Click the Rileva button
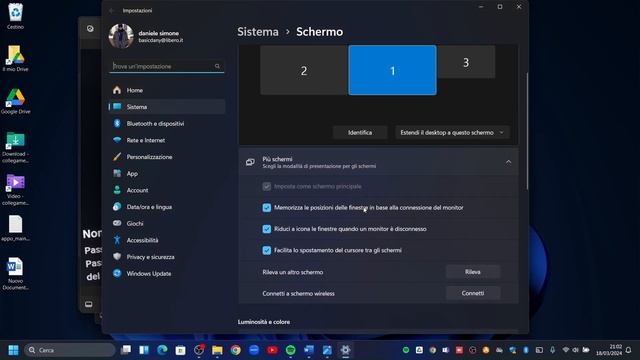 tap(473, 272)
